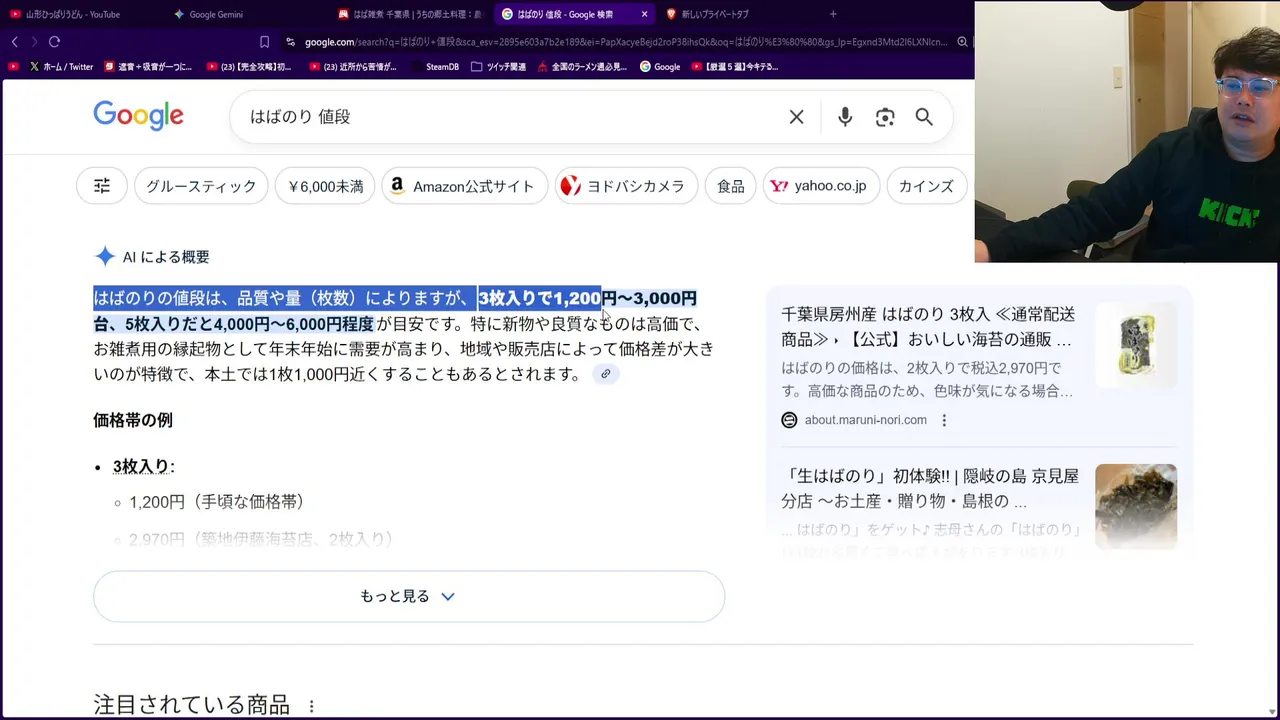Select the google.com URL in address bar
The height and width of the screenshot is (720, 1280).
tap(625, 42)
